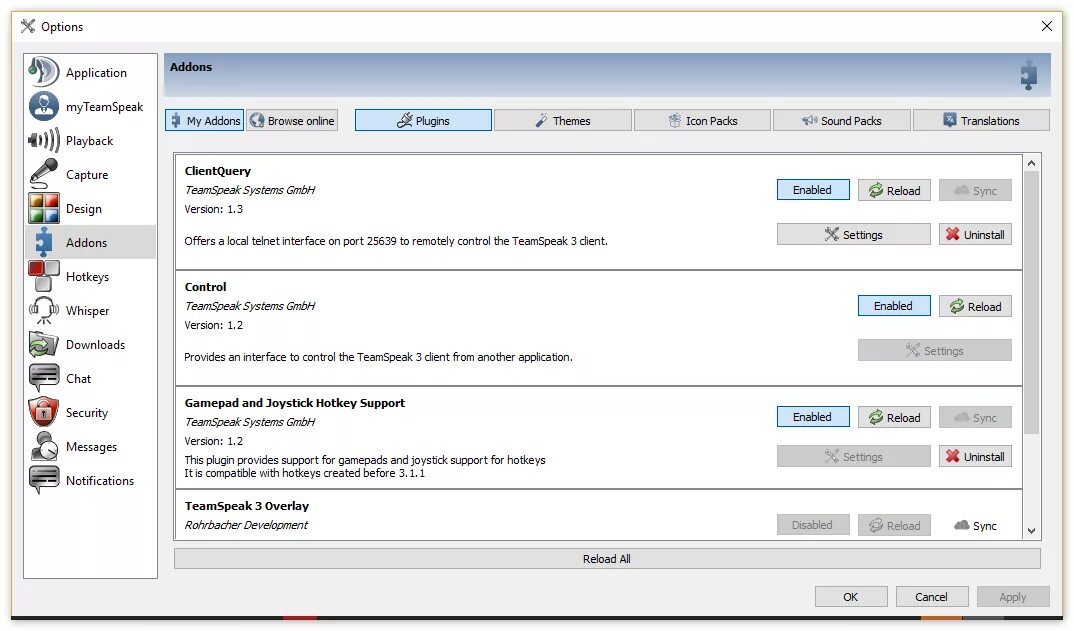The width and height of the screenshot is (1074, 631).
Task: Toggle Control plugin Enabled button
Action: click(893, 306)
